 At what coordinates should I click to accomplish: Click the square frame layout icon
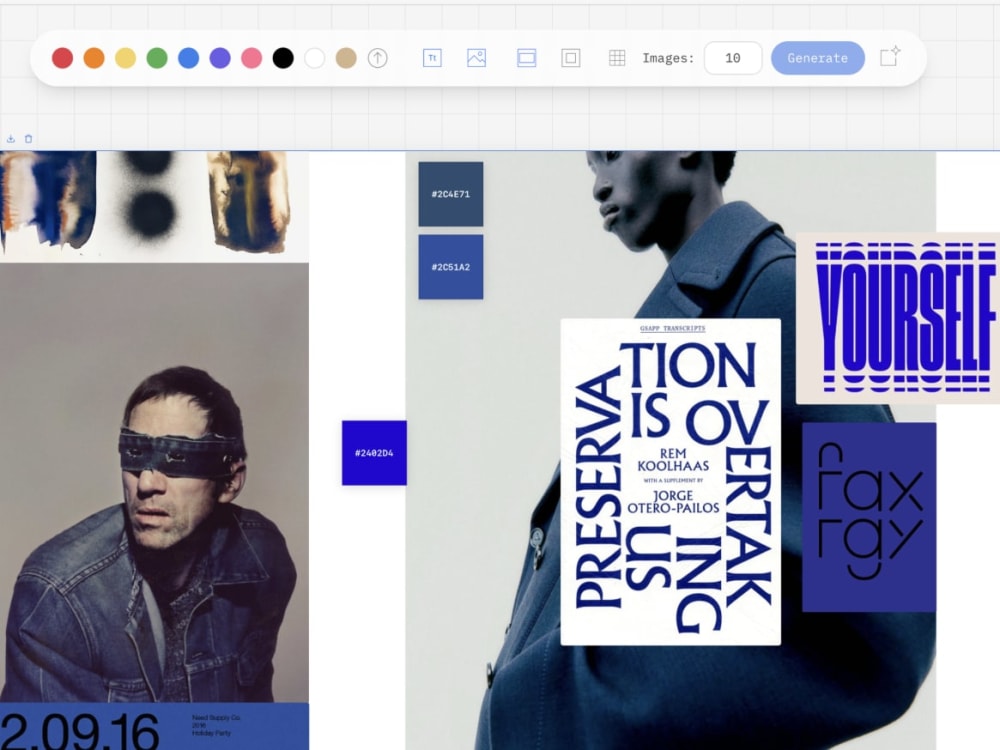point(571,58)
